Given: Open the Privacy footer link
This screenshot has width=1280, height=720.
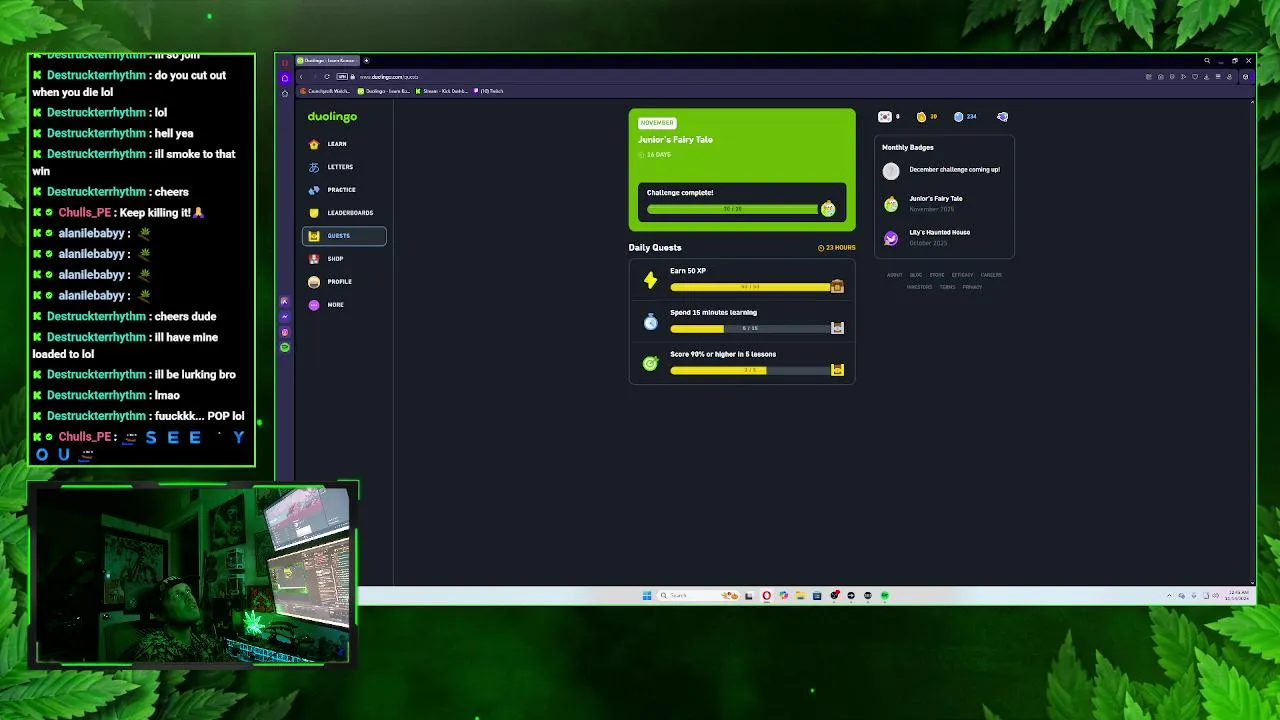Looking at the screenshot, I should coord(972,287).
